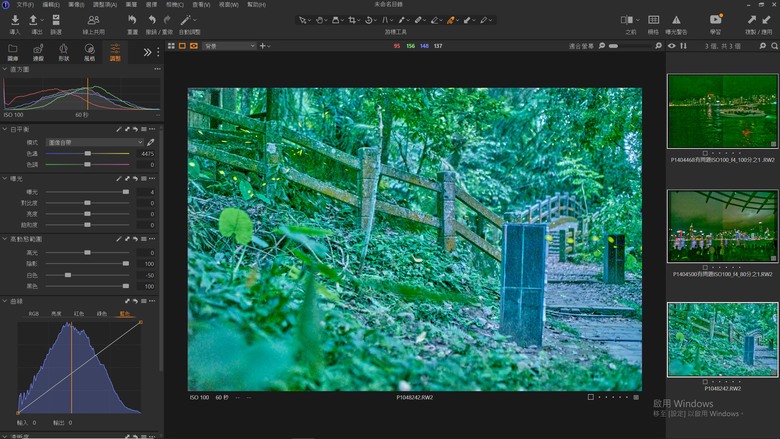Click the zoom-in magnifier beside zoom slider

[658, 46]
